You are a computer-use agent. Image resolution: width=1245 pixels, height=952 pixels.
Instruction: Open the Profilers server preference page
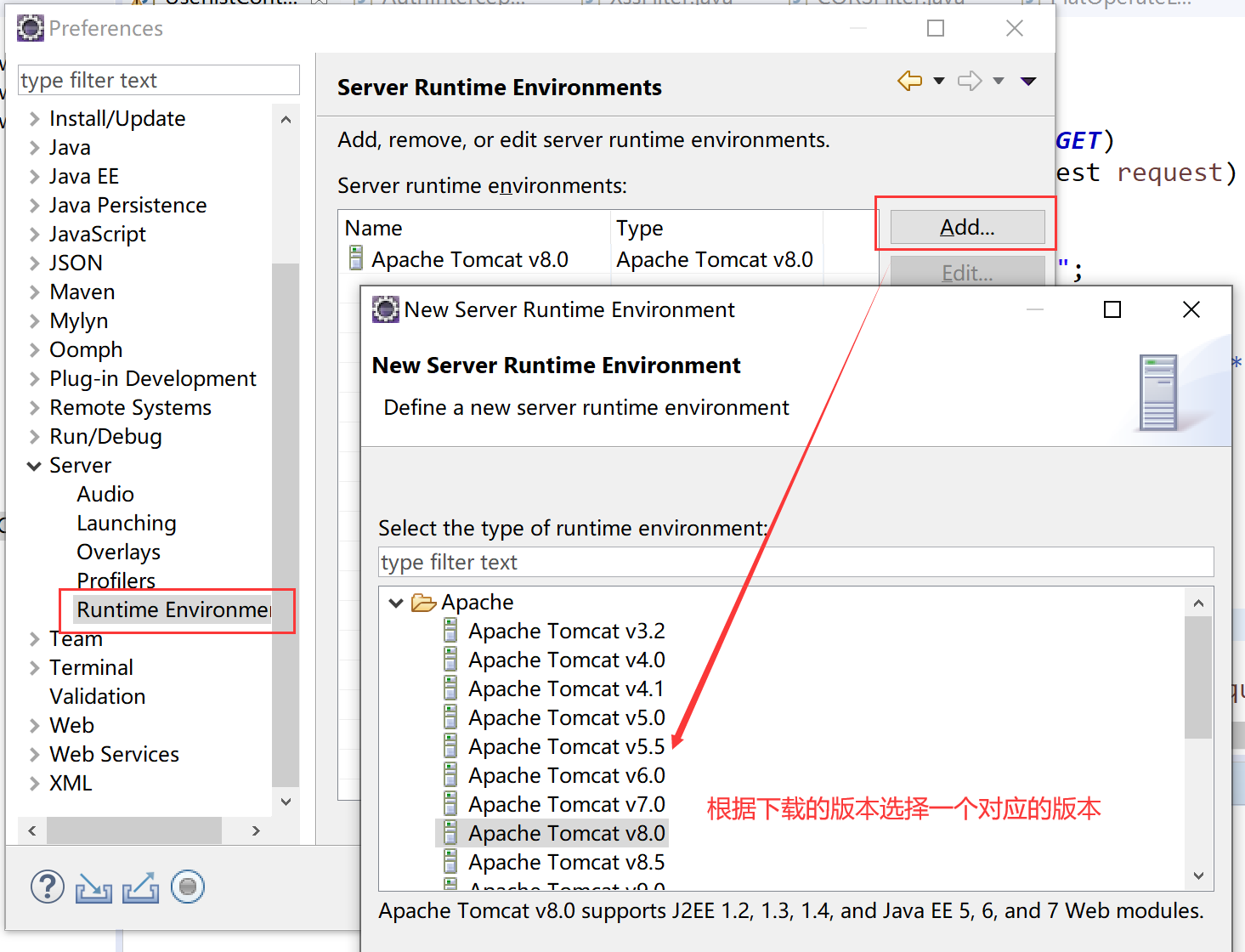coord(116,581)
